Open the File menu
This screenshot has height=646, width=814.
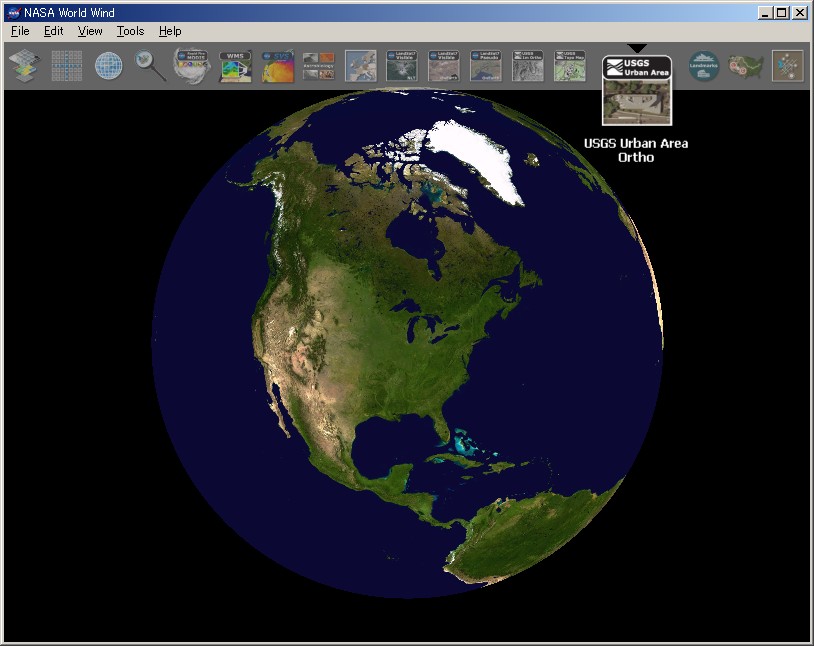(x=18, y=31)
